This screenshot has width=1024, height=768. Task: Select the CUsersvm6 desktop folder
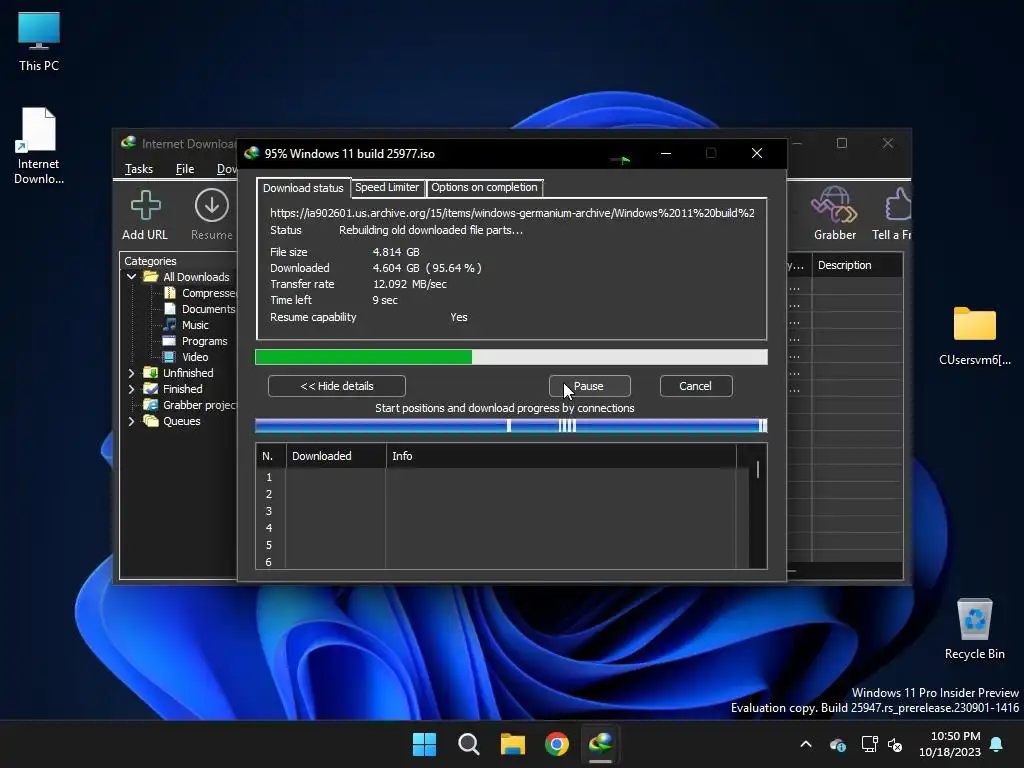click(x=974, y=336)
